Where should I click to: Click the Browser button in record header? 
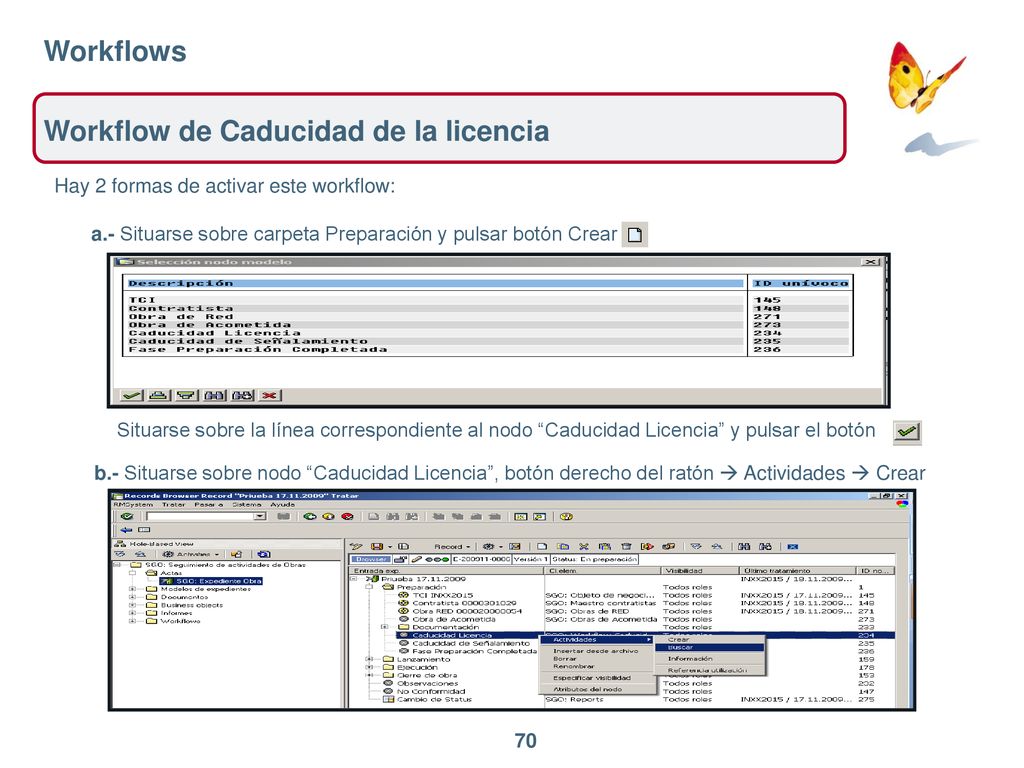pyautogui.click(x=371, y=559)
